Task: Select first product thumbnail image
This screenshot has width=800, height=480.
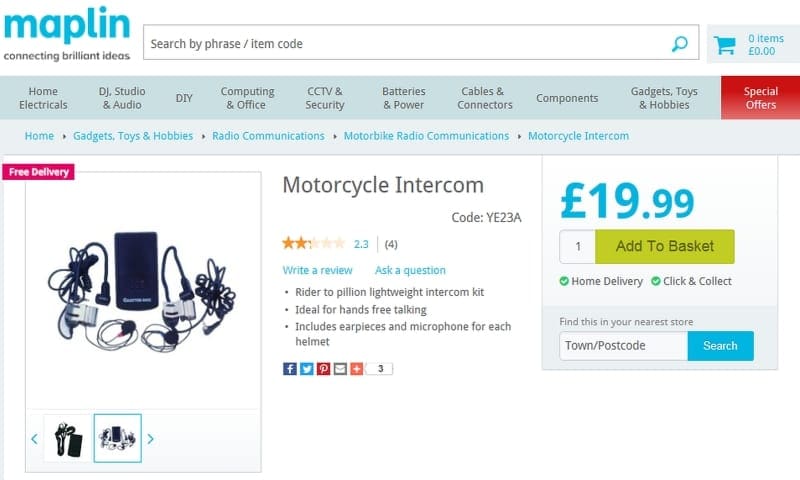Action: pos(67,439)
